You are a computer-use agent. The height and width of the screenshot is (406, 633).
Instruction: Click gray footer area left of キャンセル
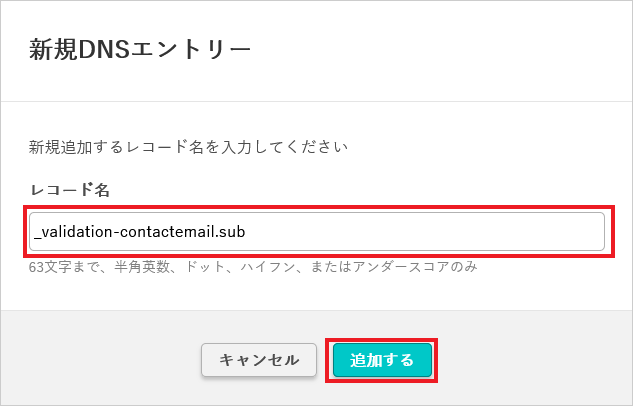100,360
